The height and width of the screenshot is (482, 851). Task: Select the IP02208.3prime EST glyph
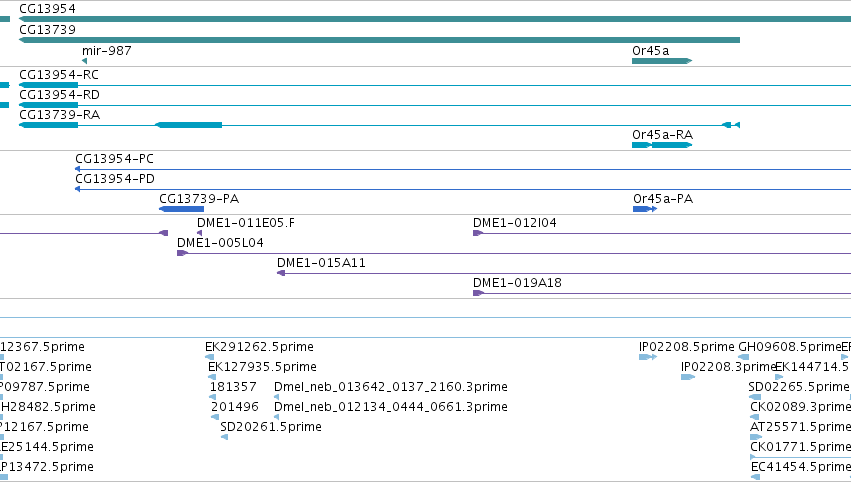click(x=688, y=377)
